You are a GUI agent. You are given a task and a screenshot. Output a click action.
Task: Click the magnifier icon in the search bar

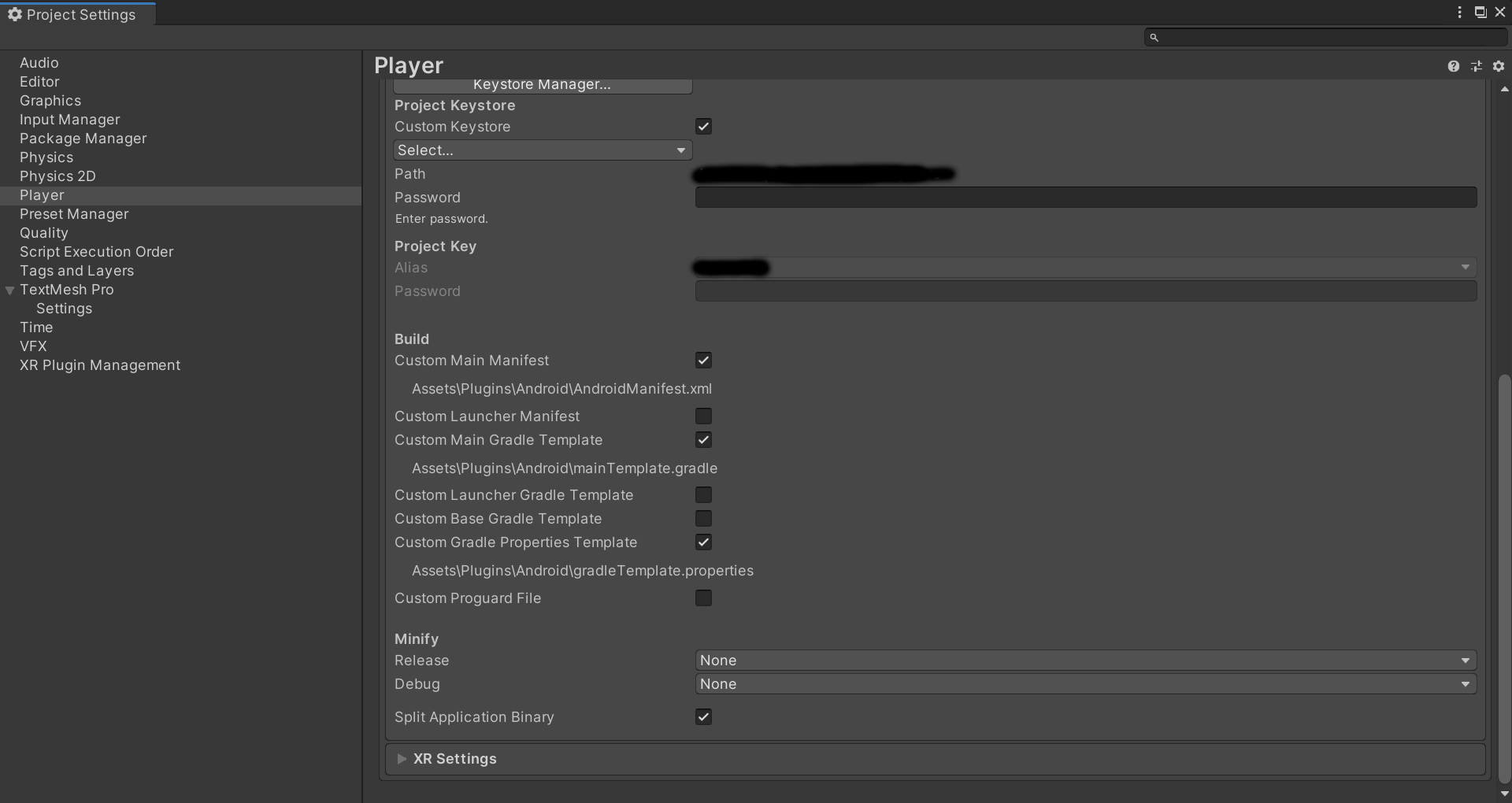(1154, 37)
